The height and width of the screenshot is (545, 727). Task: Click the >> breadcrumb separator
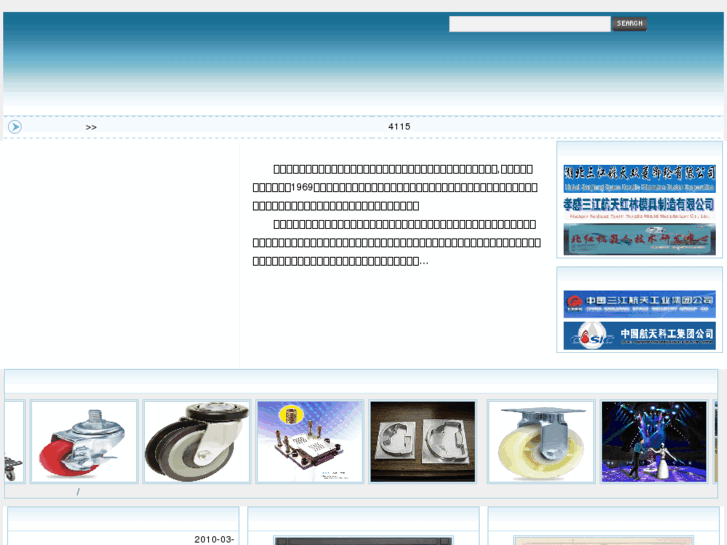click(91, 128)
